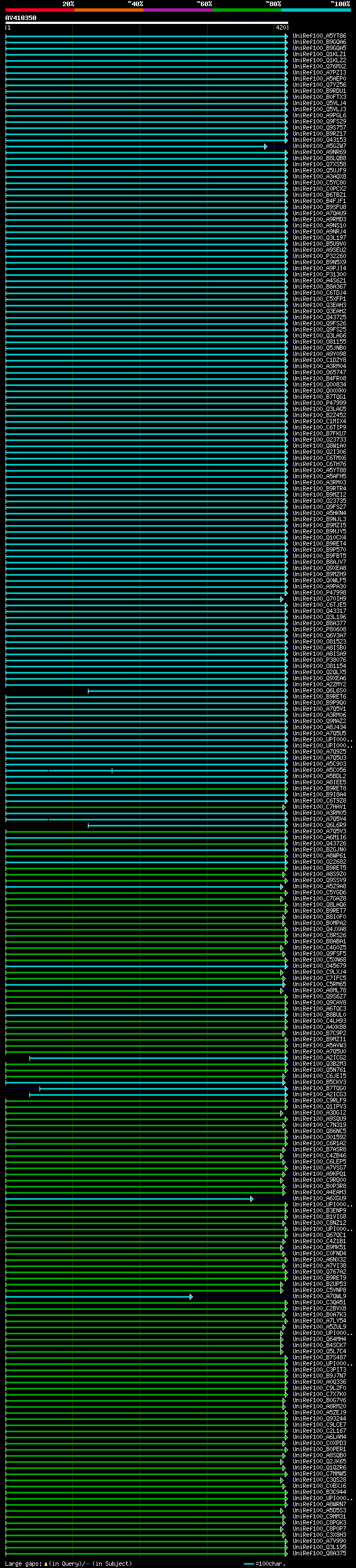Select hit label UniRef100_Q9MAZ2

click(319, 721)
